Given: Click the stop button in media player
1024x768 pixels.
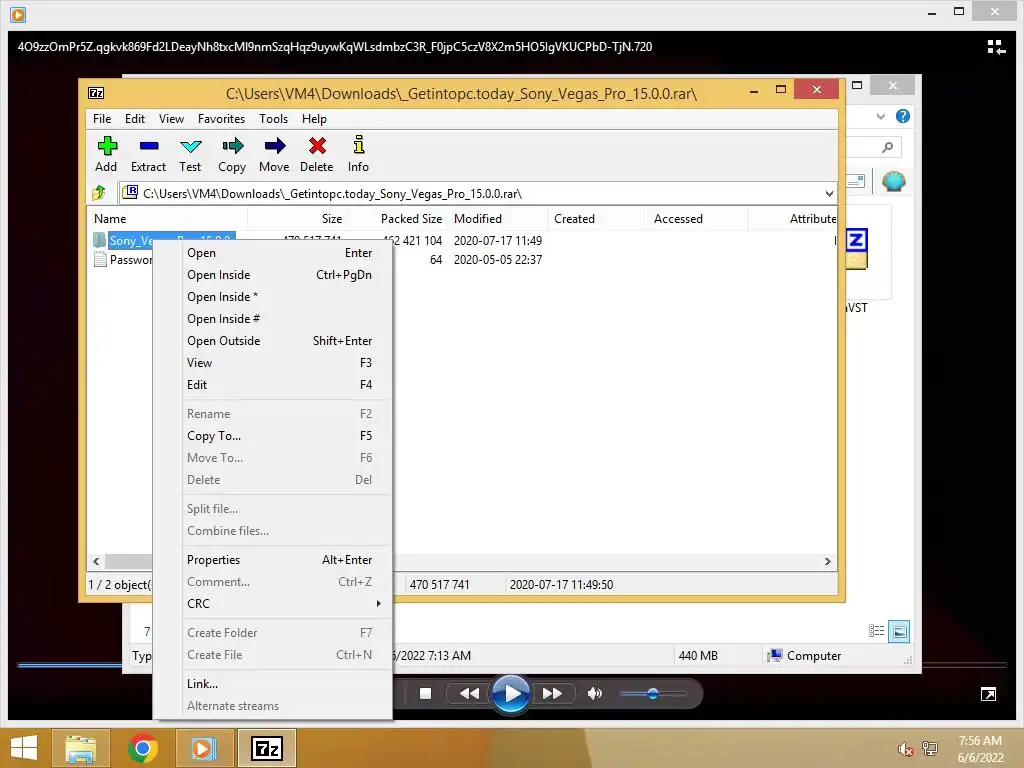Looking at the screenshot, I should [x=425, y=694].
